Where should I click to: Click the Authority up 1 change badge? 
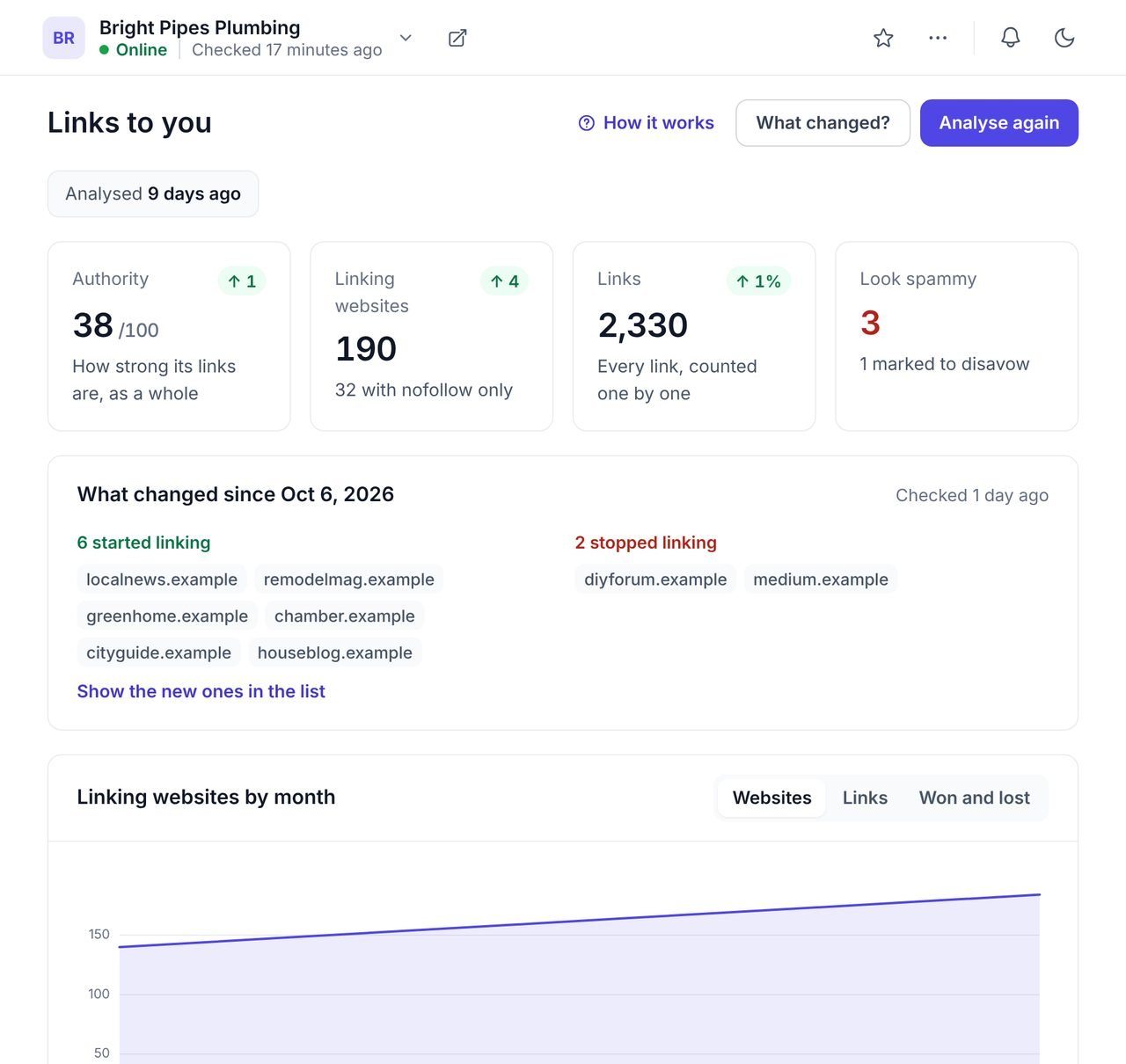pyautogui.click(x=242, y=281)
